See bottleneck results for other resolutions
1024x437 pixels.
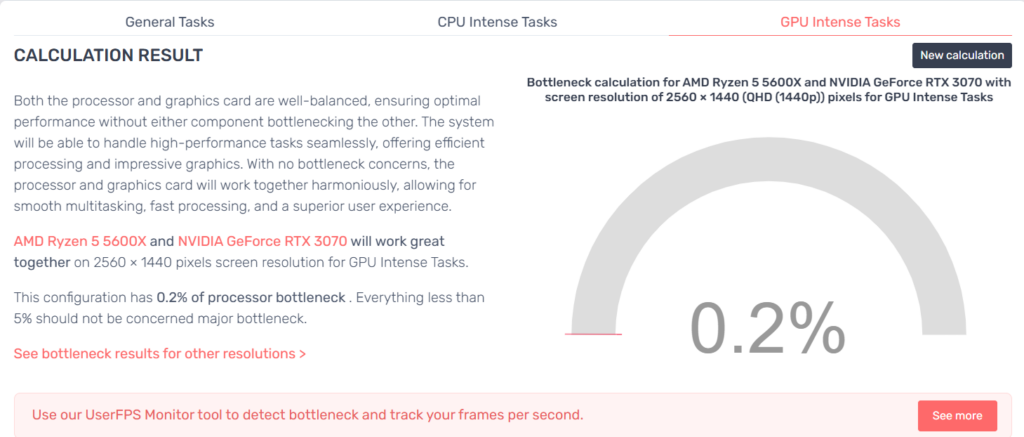(160, 353)
